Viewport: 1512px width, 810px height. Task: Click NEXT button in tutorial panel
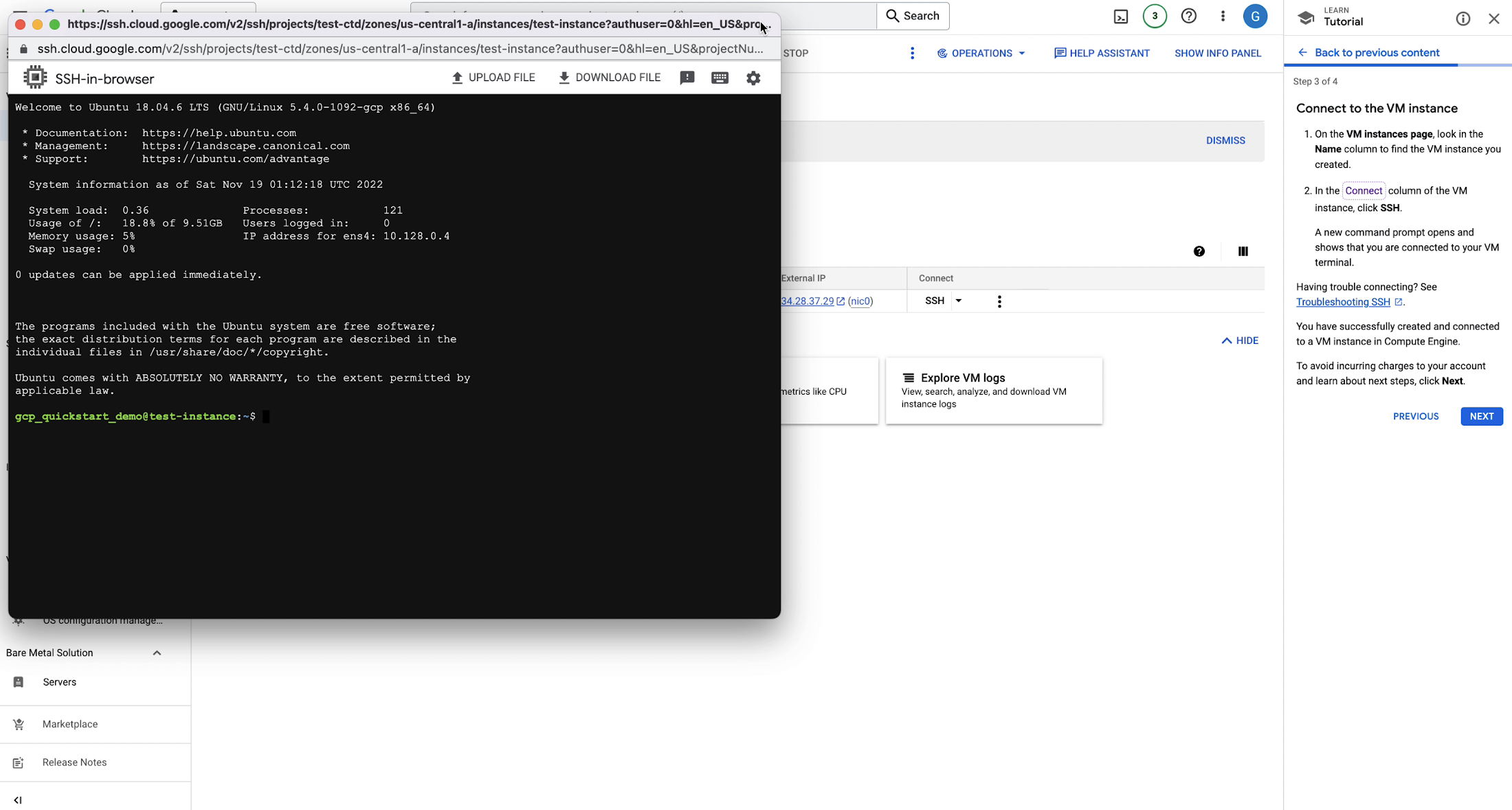[1483, 416]
